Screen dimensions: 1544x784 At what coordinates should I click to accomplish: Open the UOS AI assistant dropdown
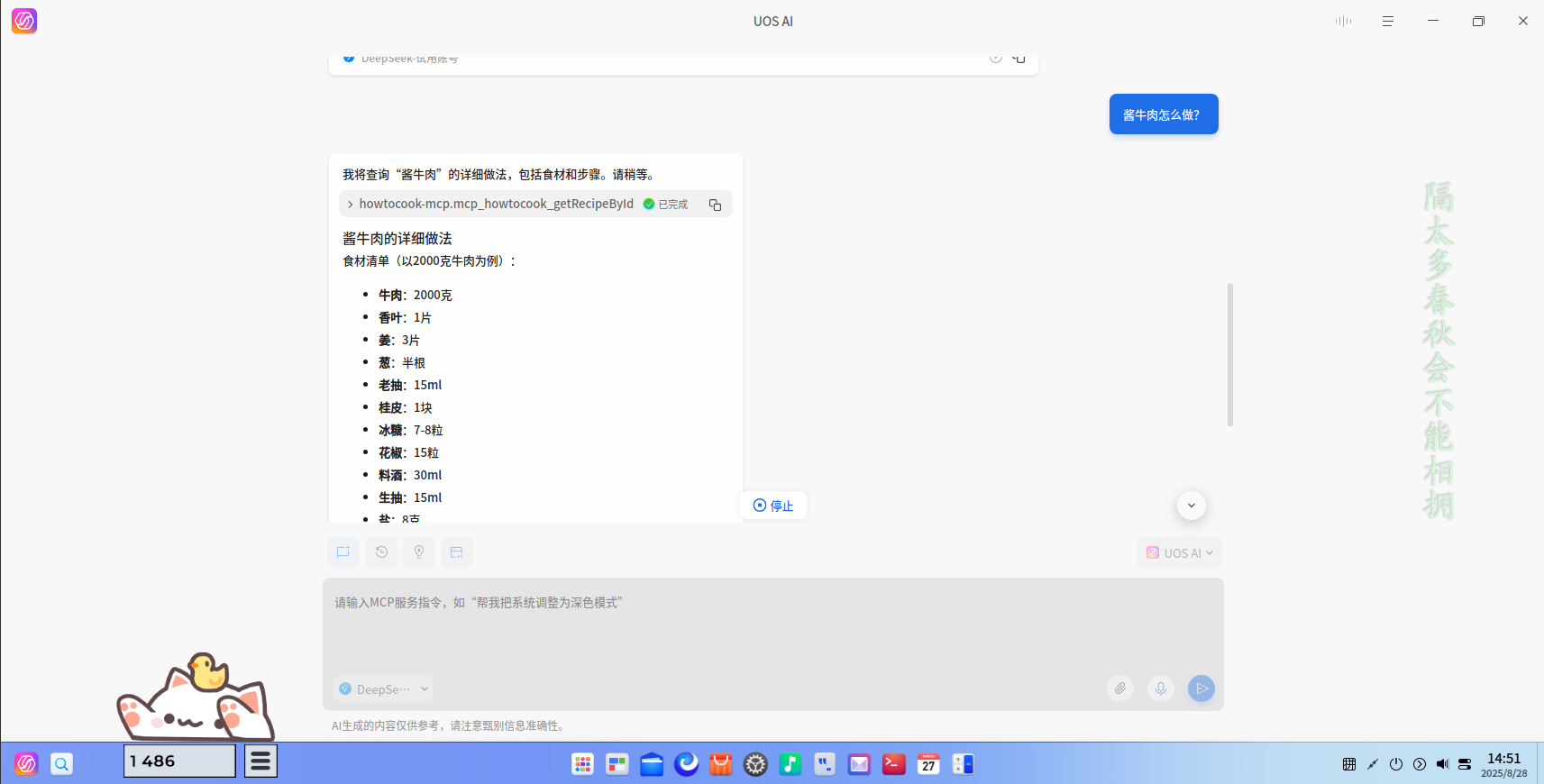[x=1180, y=553]
